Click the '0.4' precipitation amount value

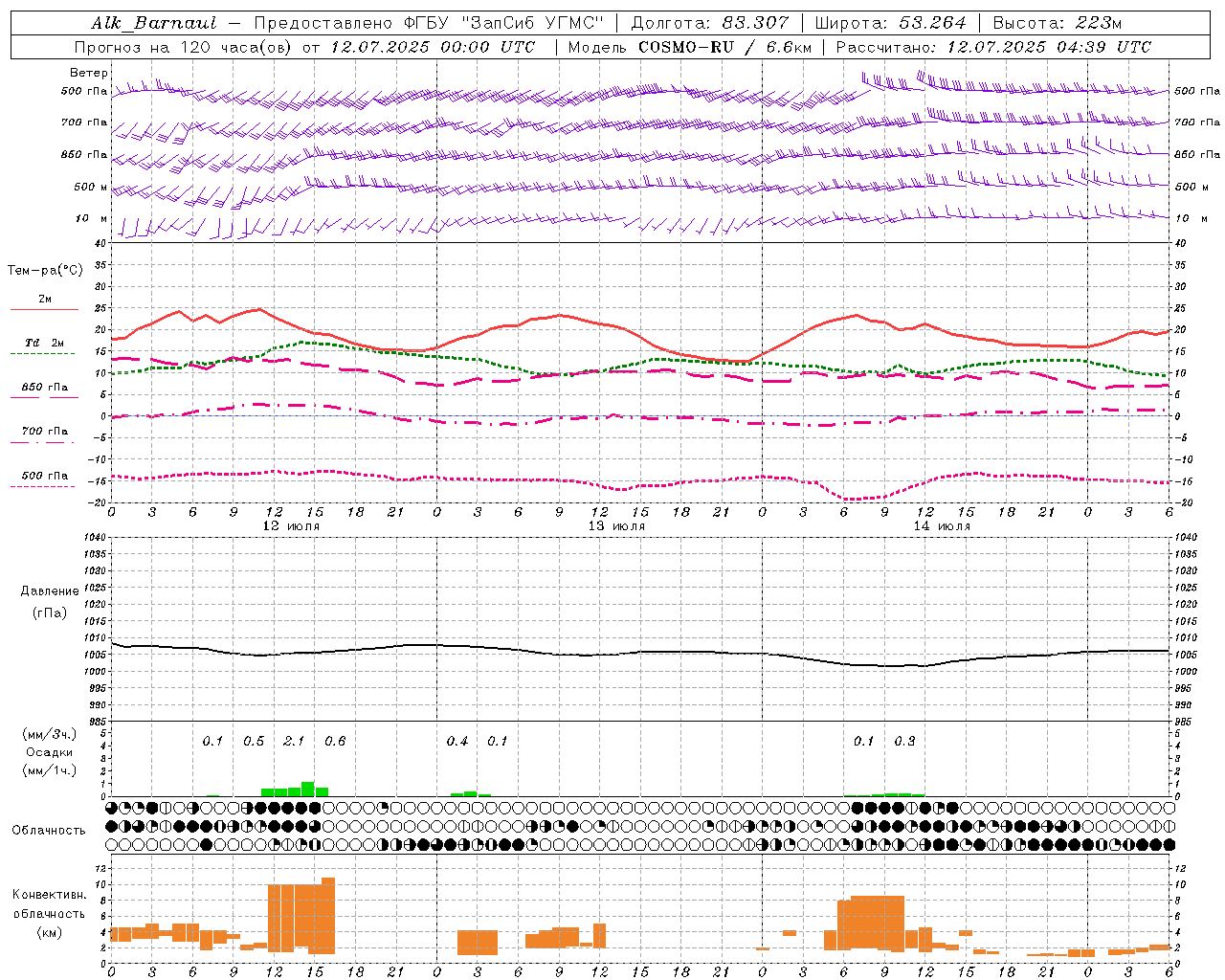click(457, 742)
